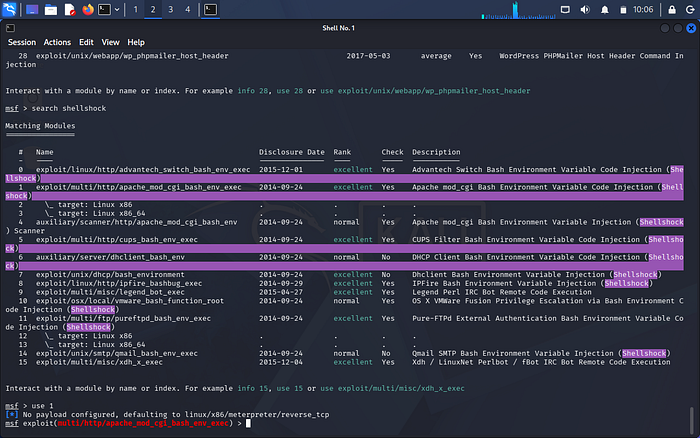
Task: Click exploit/multi/misc/xdh_x_exec in row 15
Action: pyautogui.click(x=99, y=362)
